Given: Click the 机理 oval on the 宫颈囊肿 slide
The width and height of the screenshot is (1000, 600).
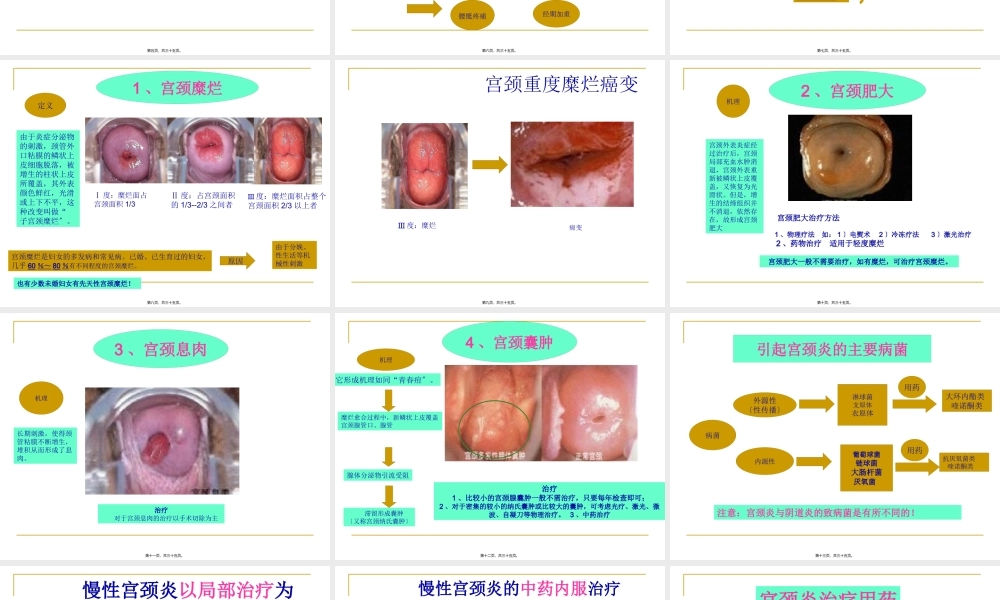Looking at the screenshot, I should pyautogui.click(x=385, y=359).
